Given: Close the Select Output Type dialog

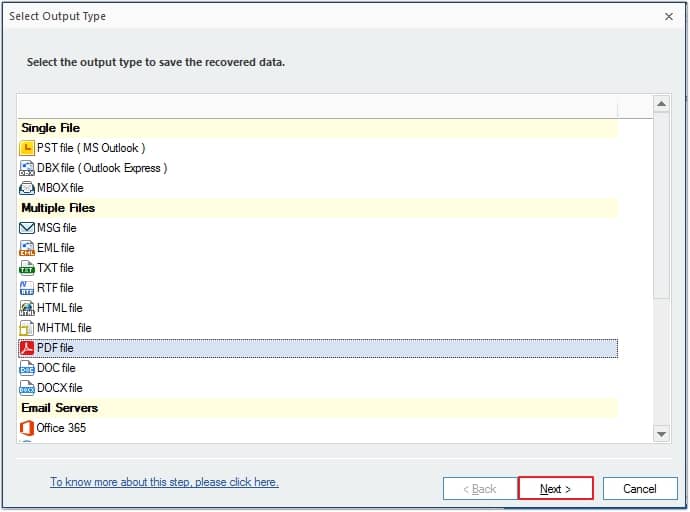Looking at the screenshot, I should pyautogui.click(x=669, y=17).
